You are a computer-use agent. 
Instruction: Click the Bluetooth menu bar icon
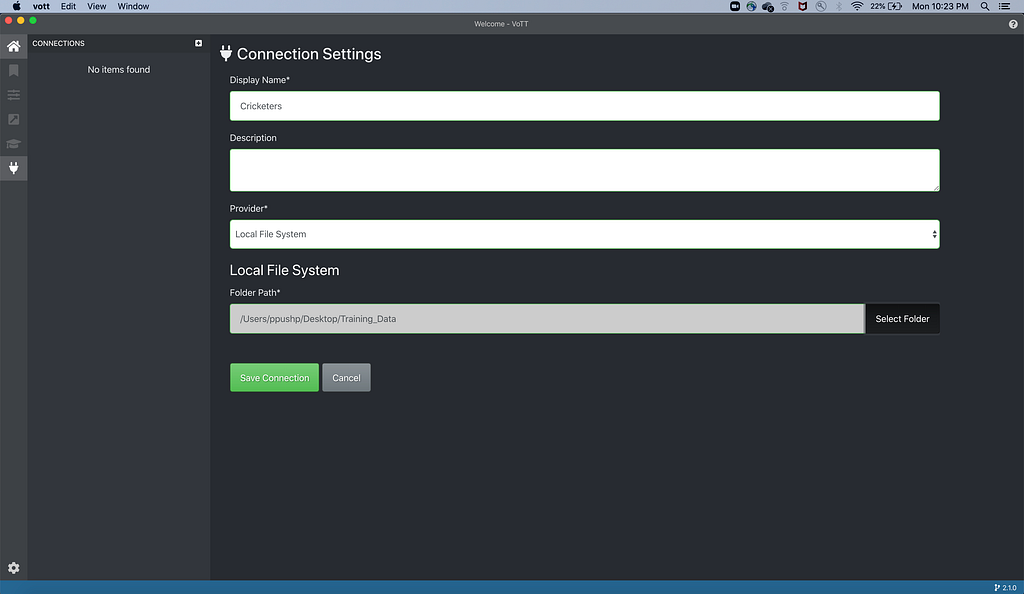[839, 7]
